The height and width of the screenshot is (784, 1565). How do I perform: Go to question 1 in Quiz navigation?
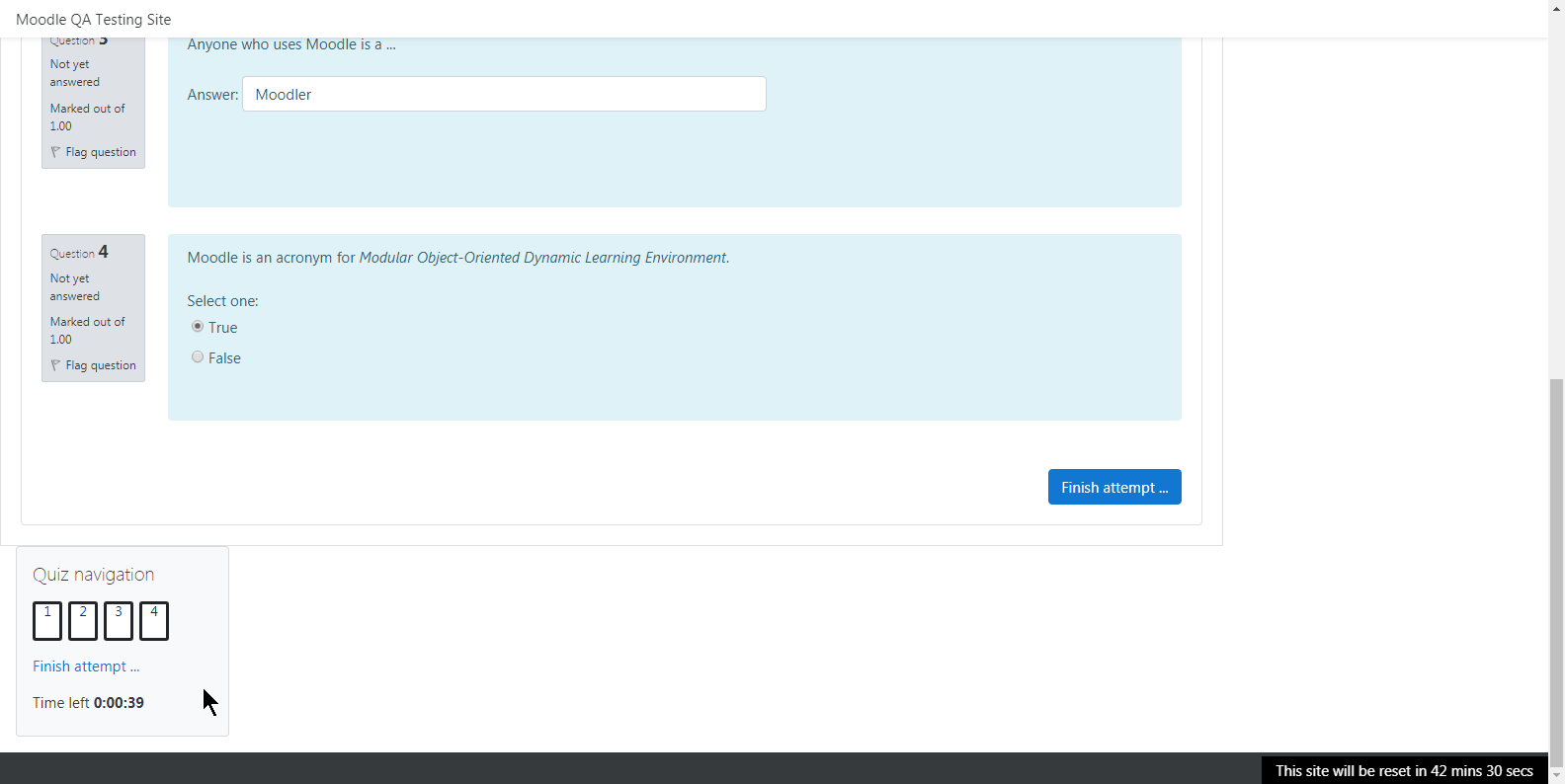[47, 621]
